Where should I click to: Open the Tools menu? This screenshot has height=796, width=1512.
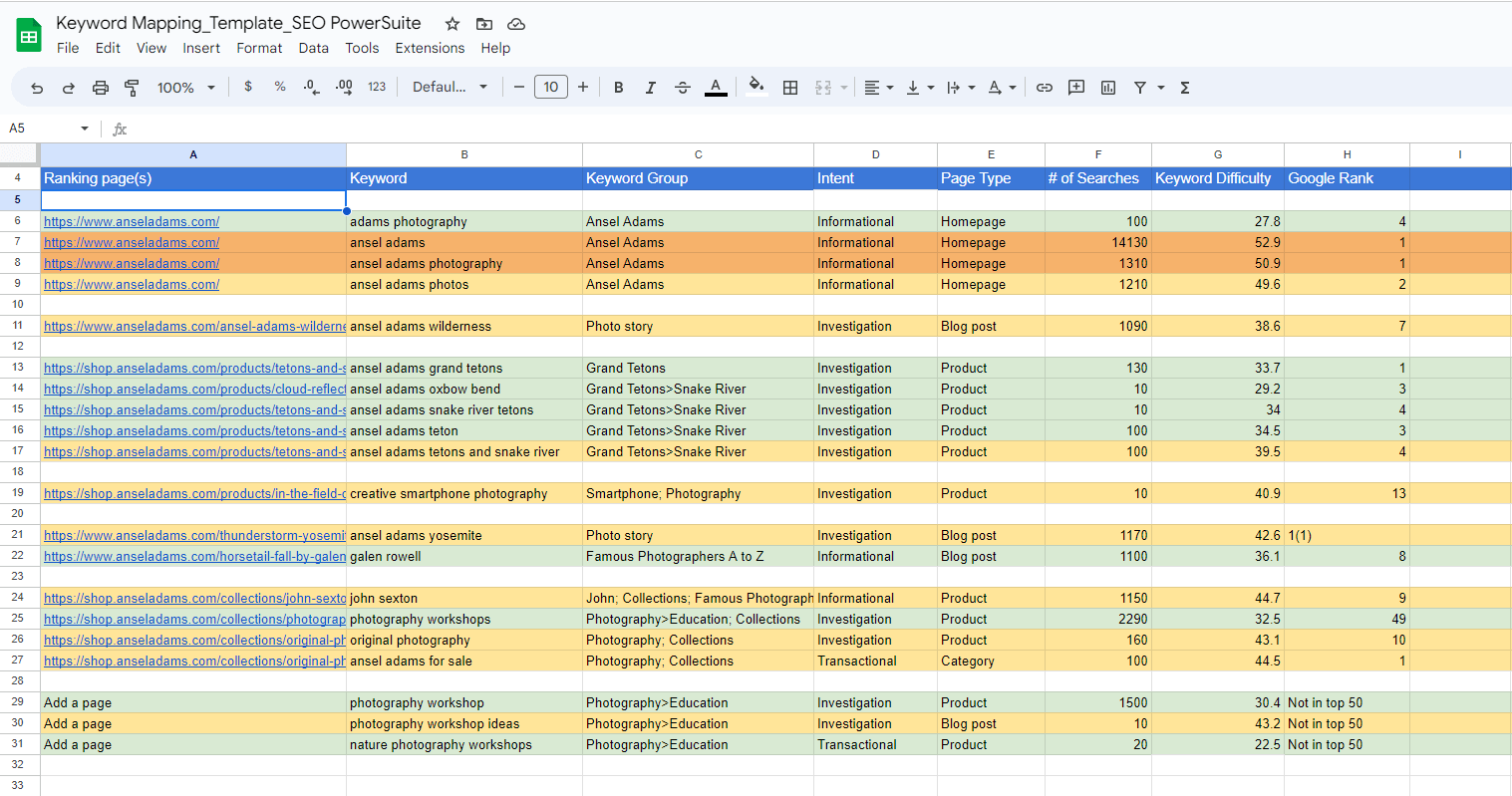(x=362, y=48)
